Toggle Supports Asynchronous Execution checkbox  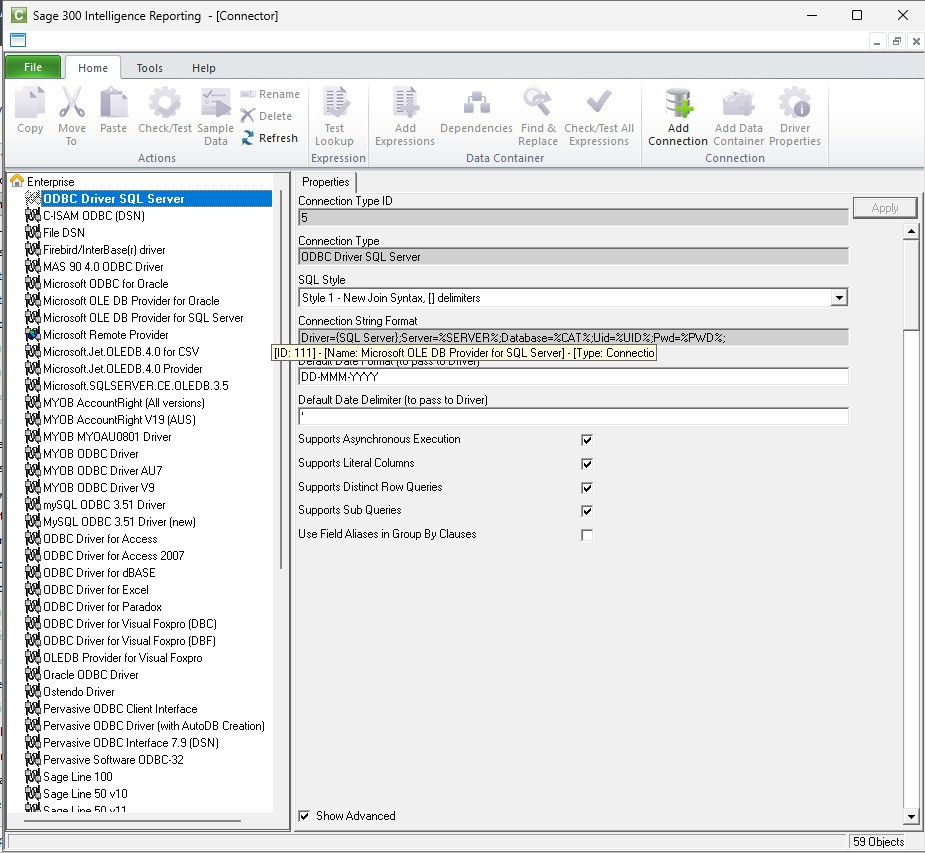coord(586,440)
